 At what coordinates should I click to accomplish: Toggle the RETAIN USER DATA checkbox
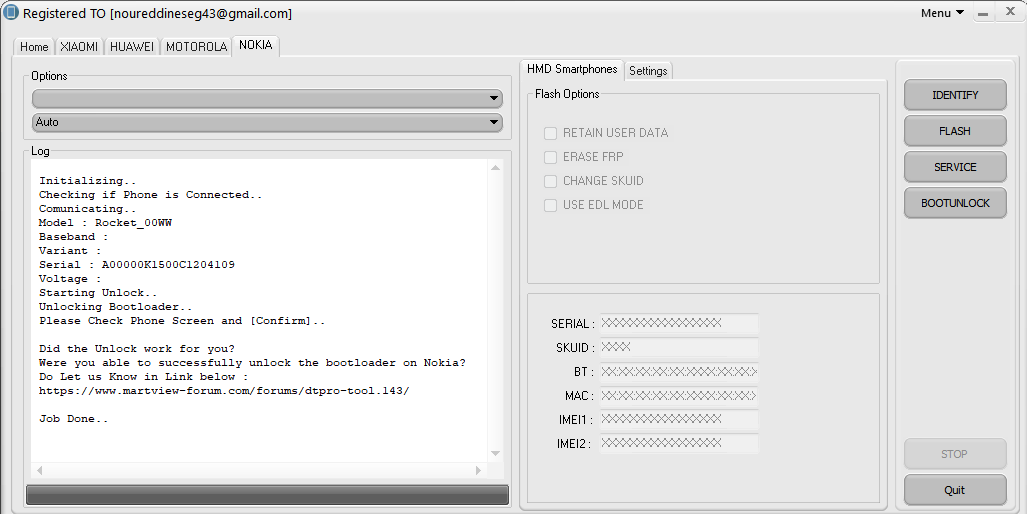point(550,133)
